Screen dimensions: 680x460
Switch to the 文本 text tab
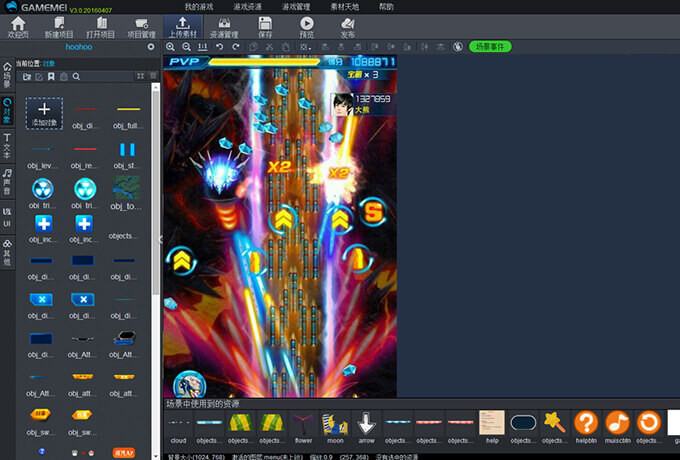pyautogui.click(x=7, y=146)
